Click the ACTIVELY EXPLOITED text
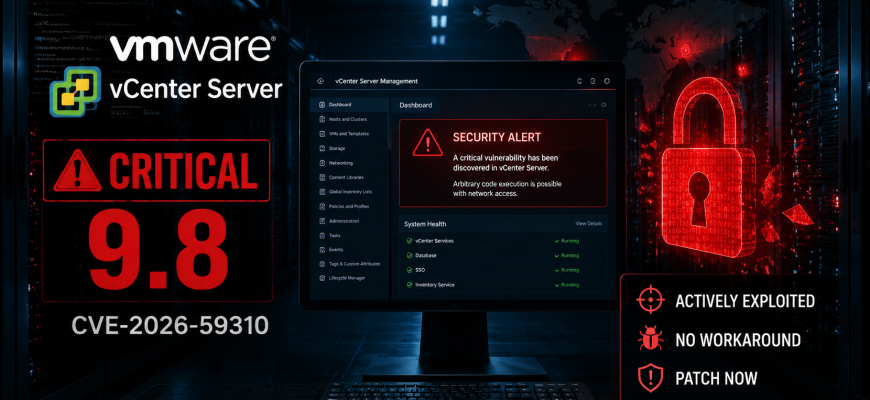 745,302
